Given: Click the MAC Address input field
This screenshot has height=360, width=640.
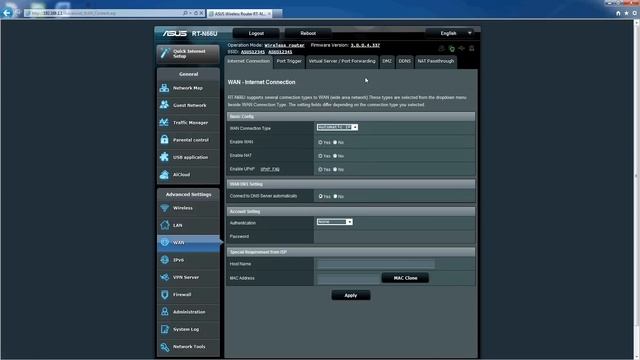Looking at the screenshot, I should pos(348,278).
